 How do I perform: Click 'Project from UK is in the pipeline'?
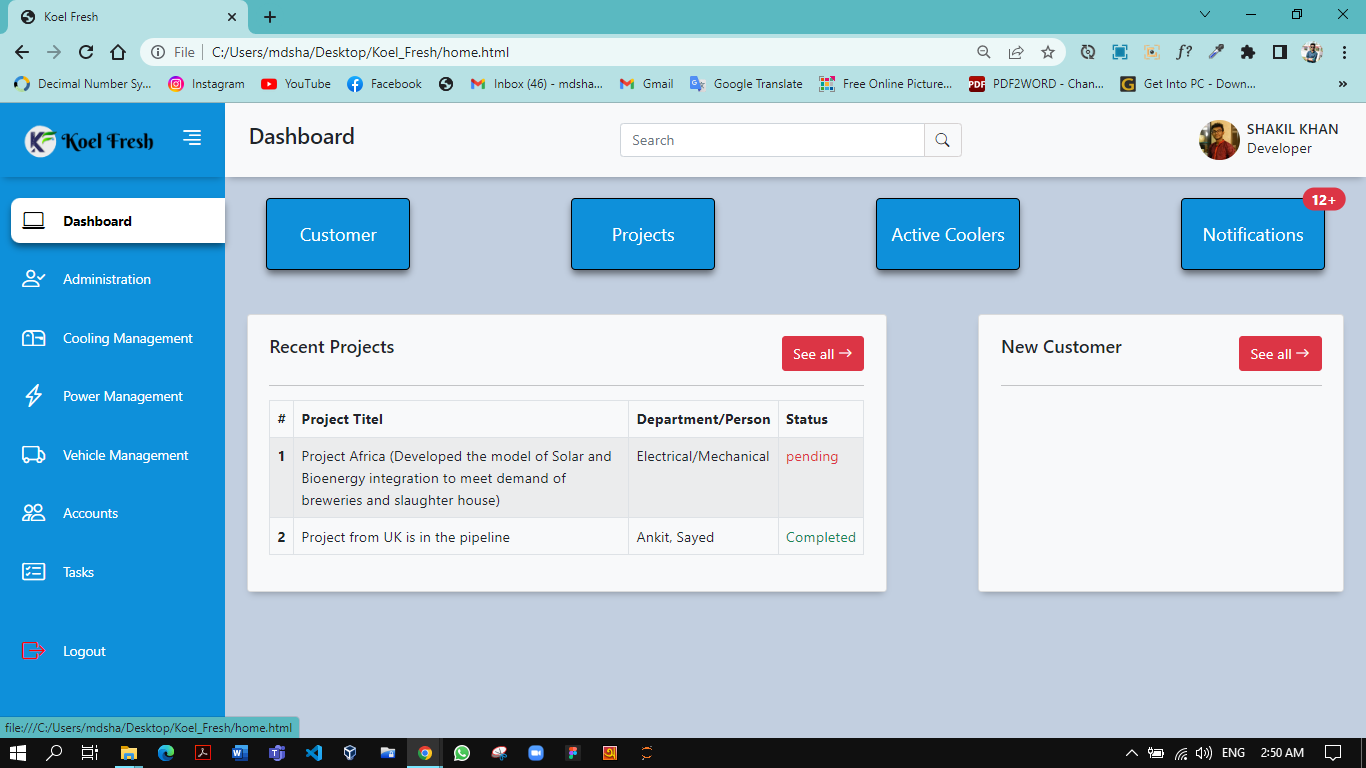pos(405,537)
